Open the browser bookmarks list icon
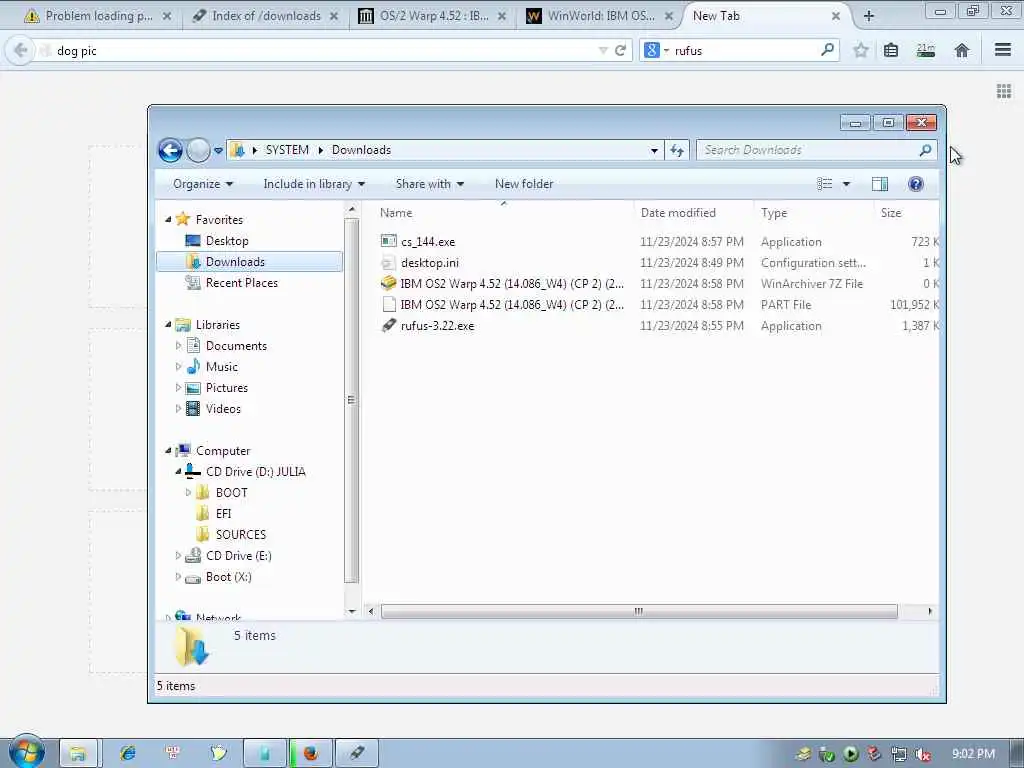Screen dimensions: 1024x768 [x=891, y=50]
